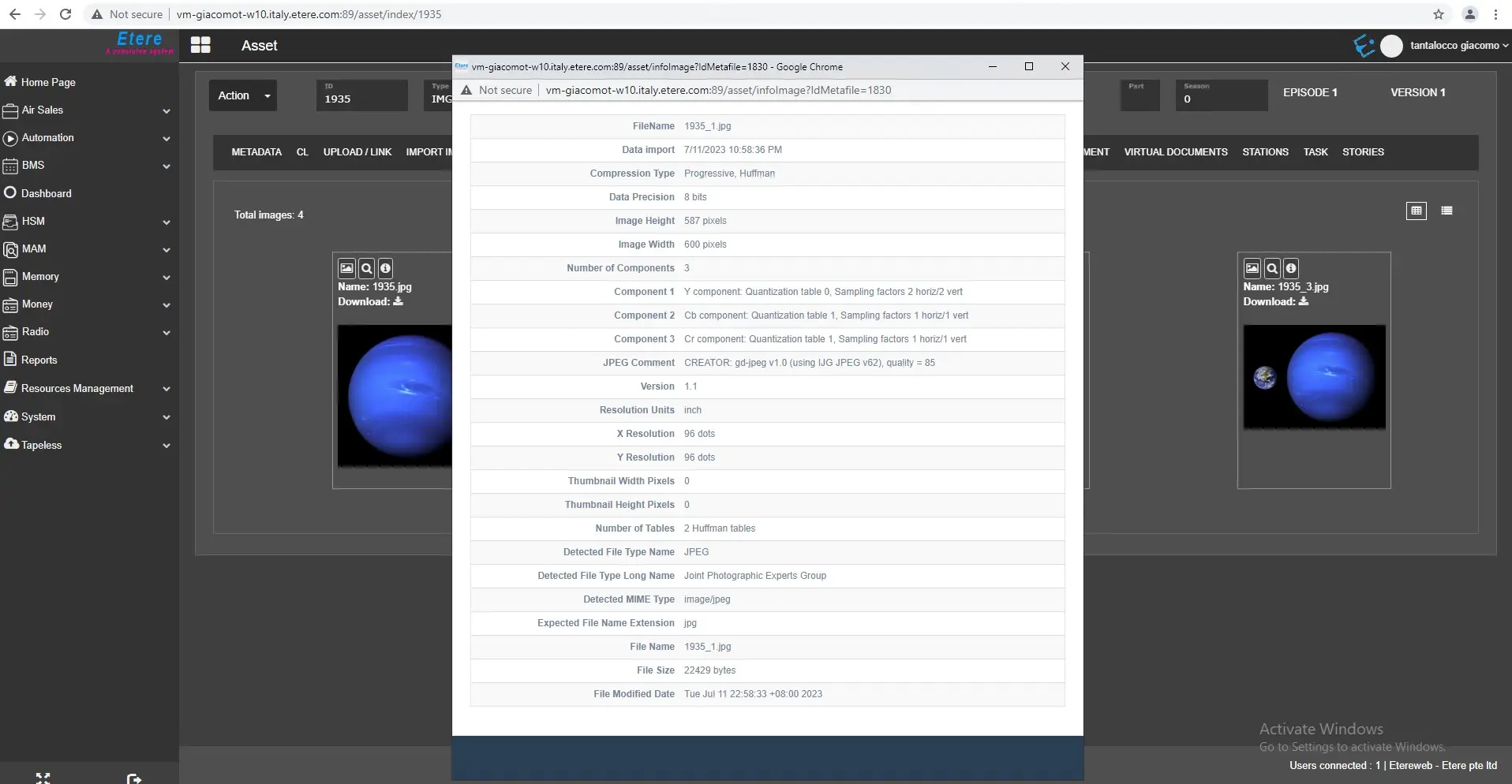Click picture icon on 1935_3.jpg card
The width and height of the screenshot is (1512, 784).
(x=1252, y=268)
